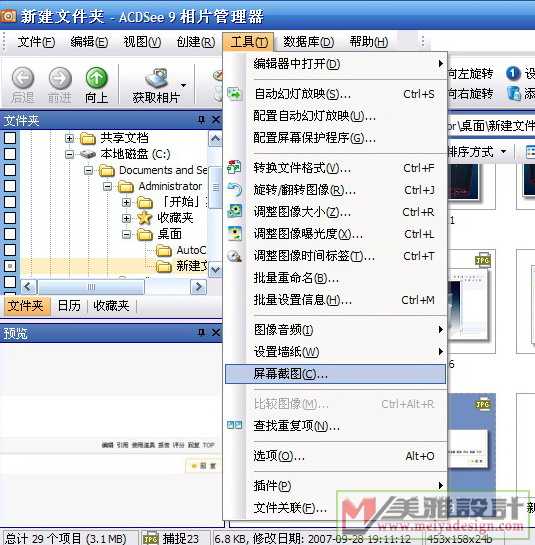
Task: Select 屏幕截图(C)... menu item
Action: point(335,374)
